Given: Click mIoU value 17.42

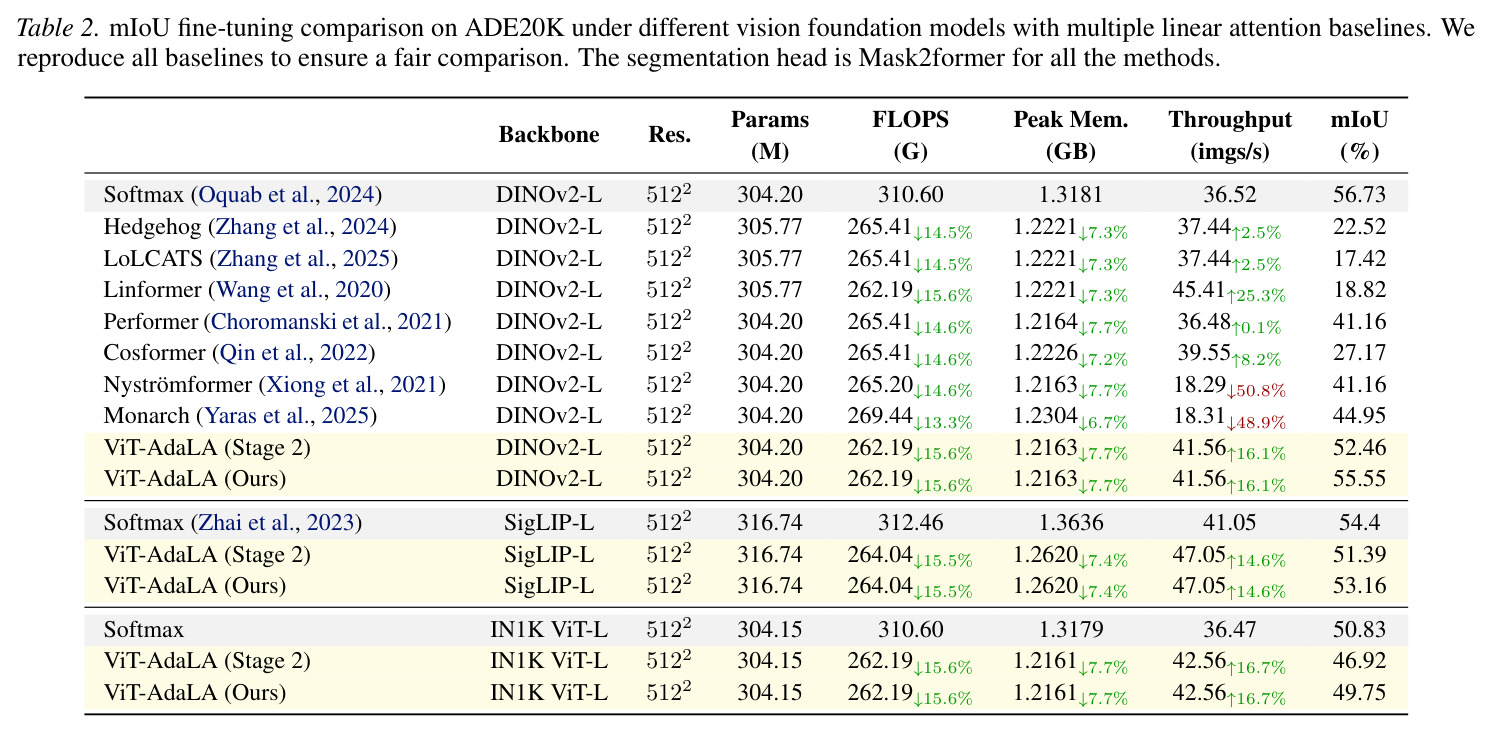Looking at the screenshot, I should pos(1359,259).
